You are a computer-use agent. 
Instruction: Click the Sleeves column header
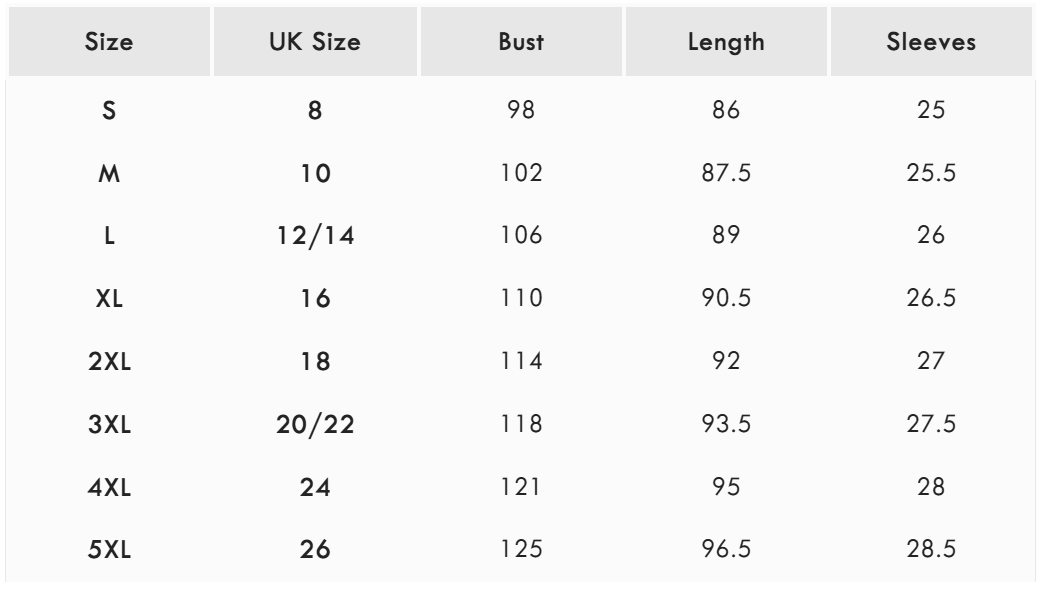click(x=931, y=45)
